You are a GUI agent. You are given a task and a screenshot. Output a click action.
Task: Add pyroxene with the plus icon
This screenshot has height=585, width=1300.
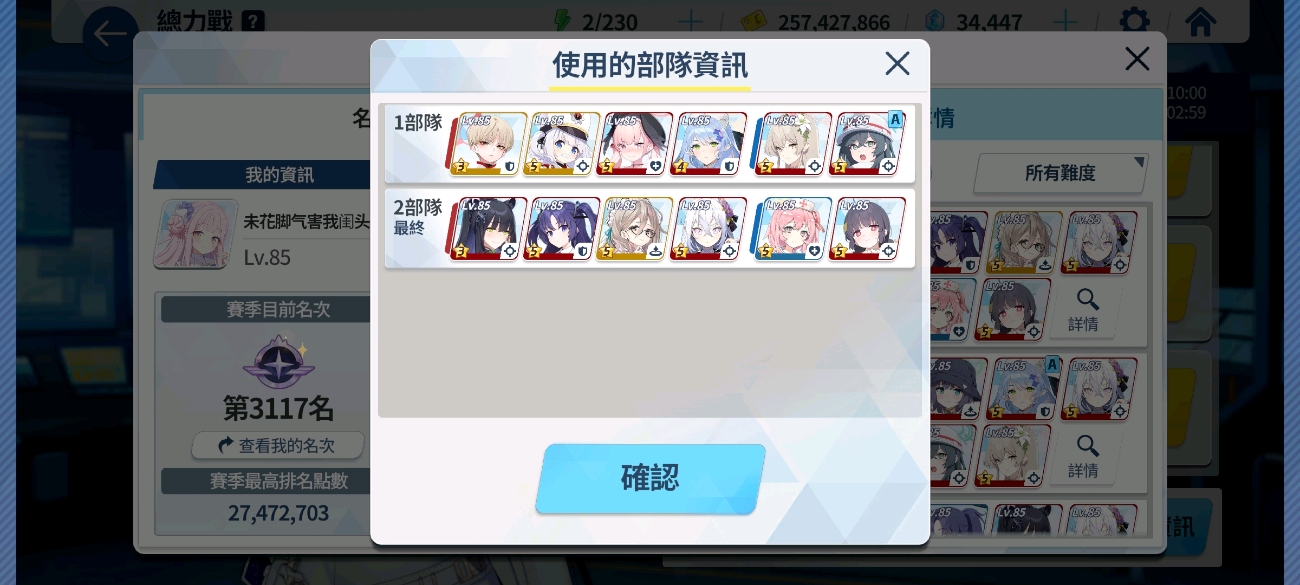(1066, 22)
